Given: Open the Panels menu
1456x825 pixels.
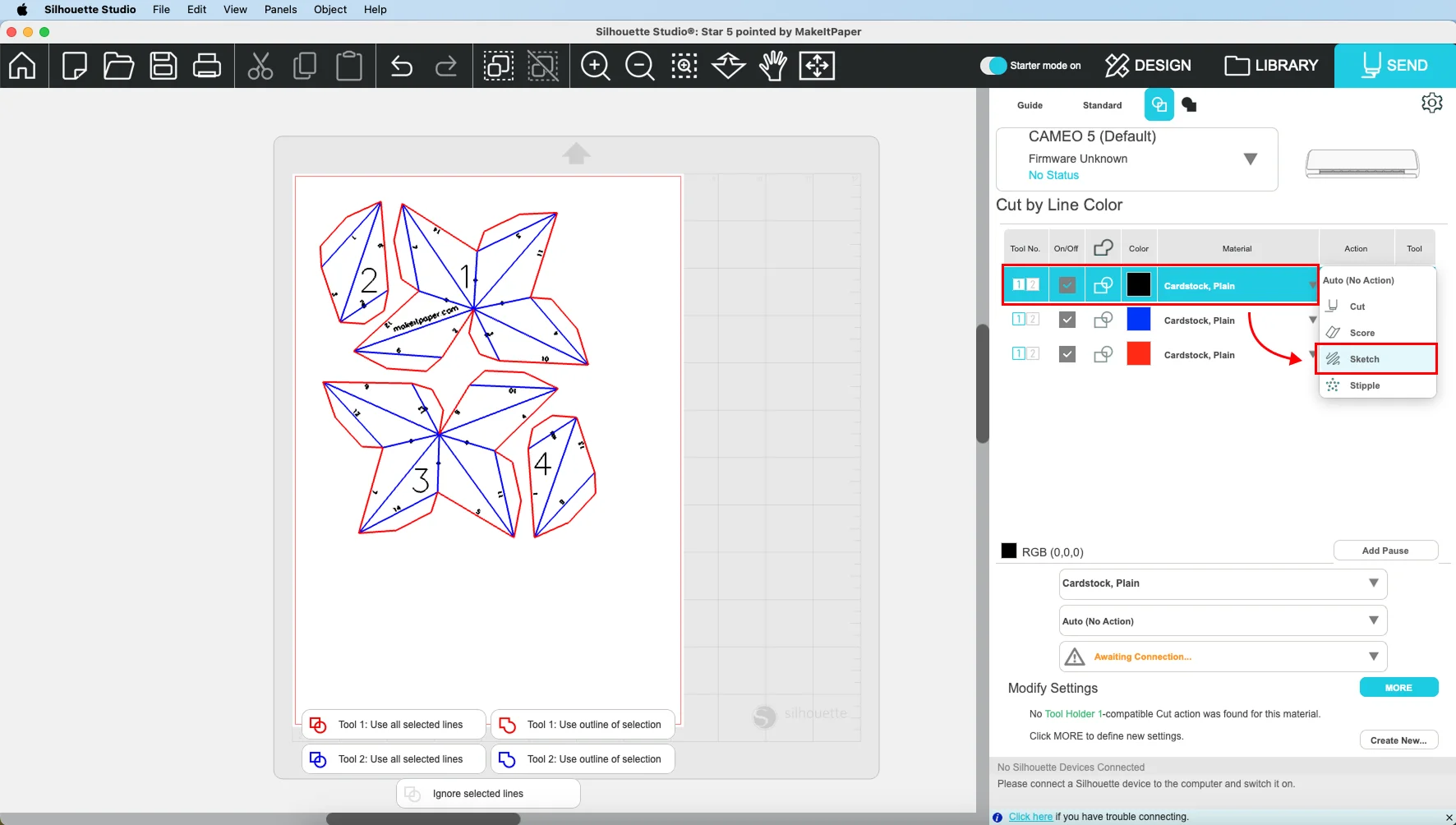Looking at the screenshot, I should coord(280,9).
